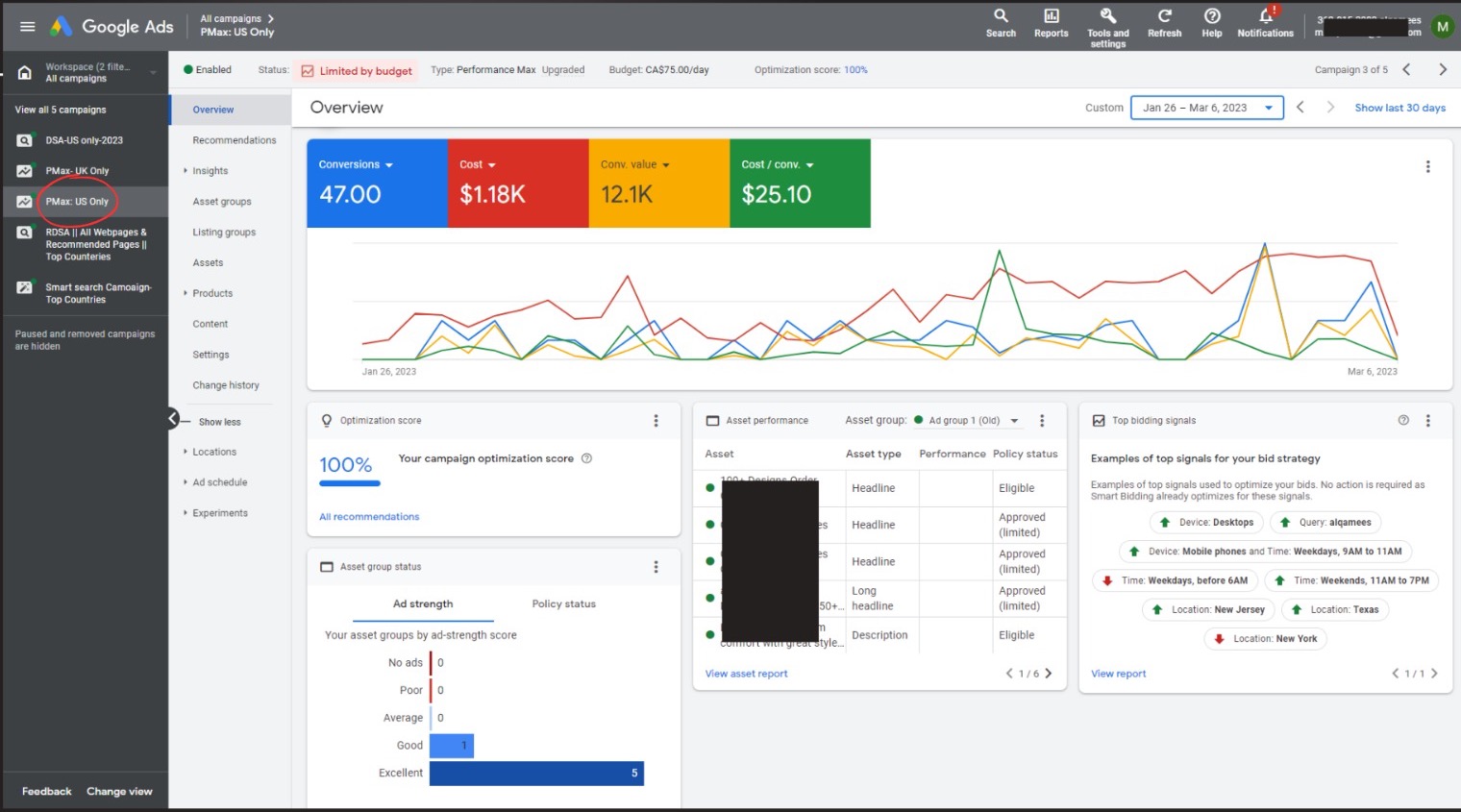Viewport: 1461px width, 812px height.
Task: Open the Jan 26 – Mar 6 date picker
Action: tap(1207, 108)
